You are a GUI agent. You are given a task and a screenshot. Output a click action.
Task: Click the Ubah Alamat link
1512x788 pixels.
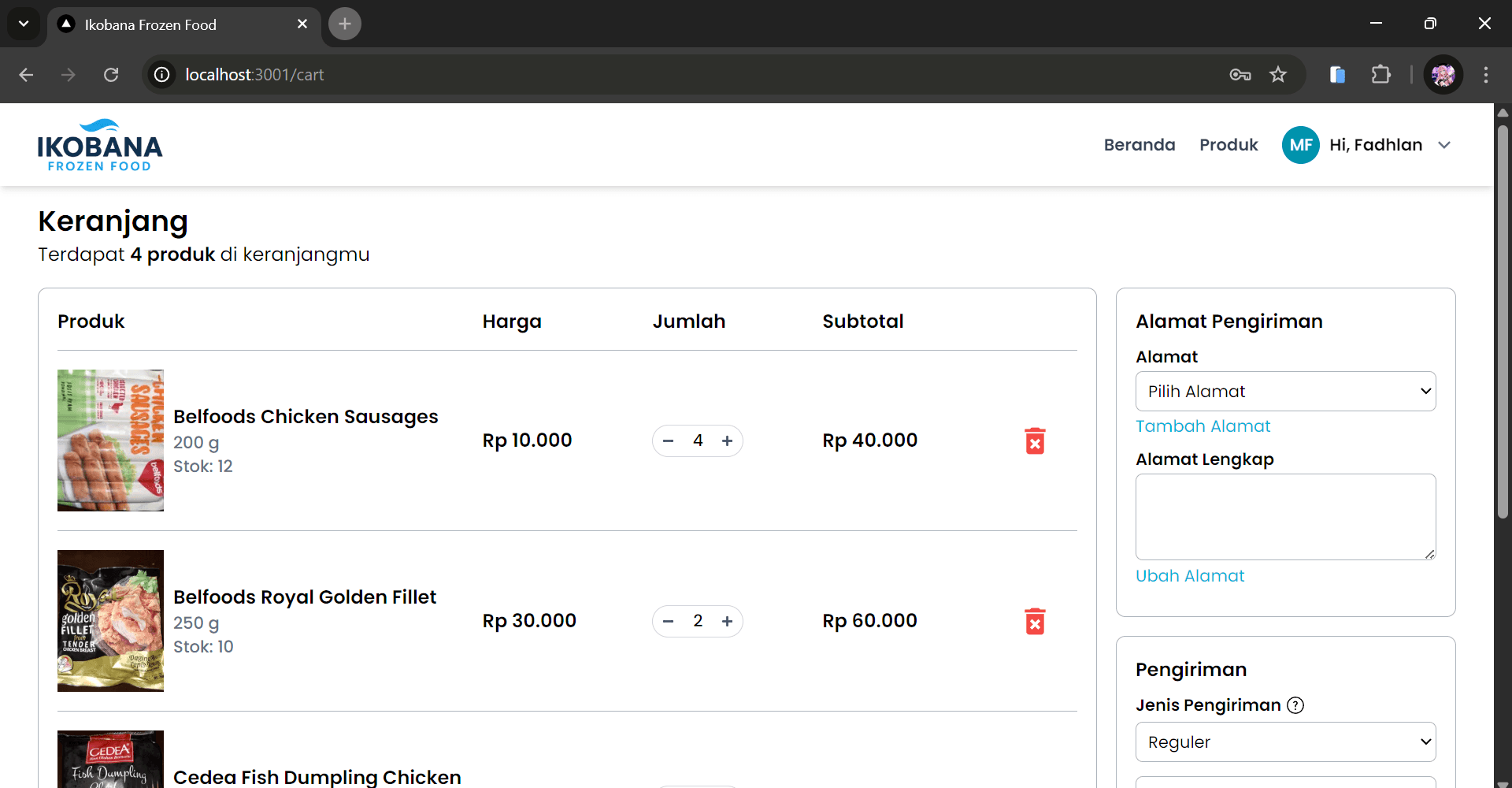click(x=1190, y=576)
